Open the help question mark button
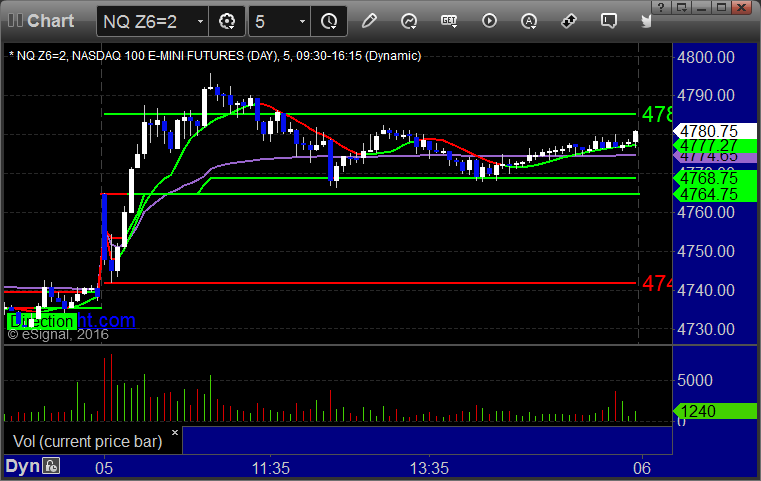This screenshot has width=761, height=481. tap(661, 7)
